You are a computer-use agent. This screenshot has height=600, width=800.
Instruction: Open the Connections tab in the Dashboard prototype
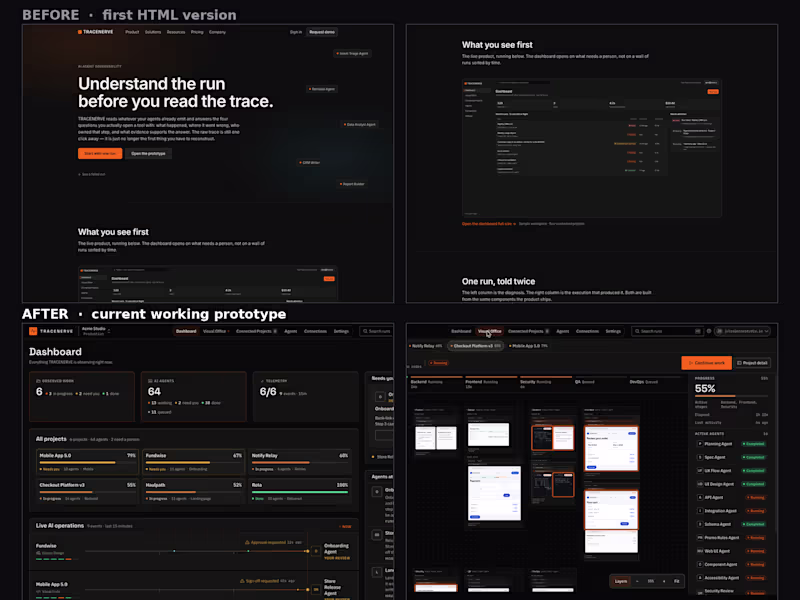(x=315, y=331)
